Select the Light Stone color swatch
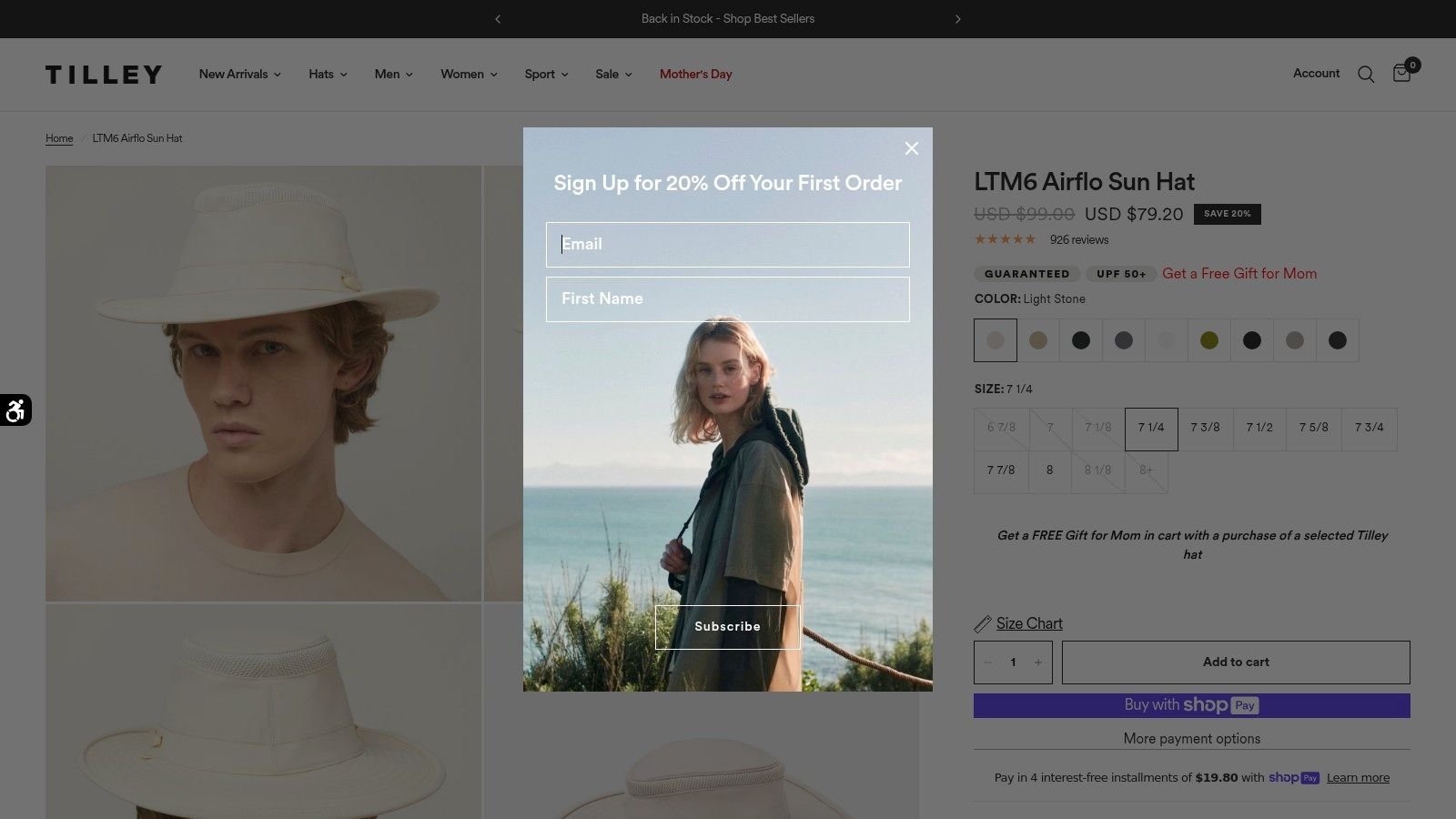Screen dimensions: 1456x819 (996, 340)
